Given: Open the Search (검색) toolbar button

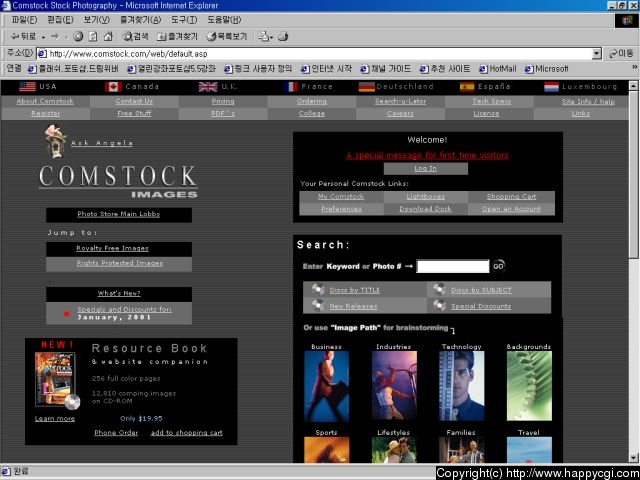Looking at the screenshot, I should tap(136, 37).
